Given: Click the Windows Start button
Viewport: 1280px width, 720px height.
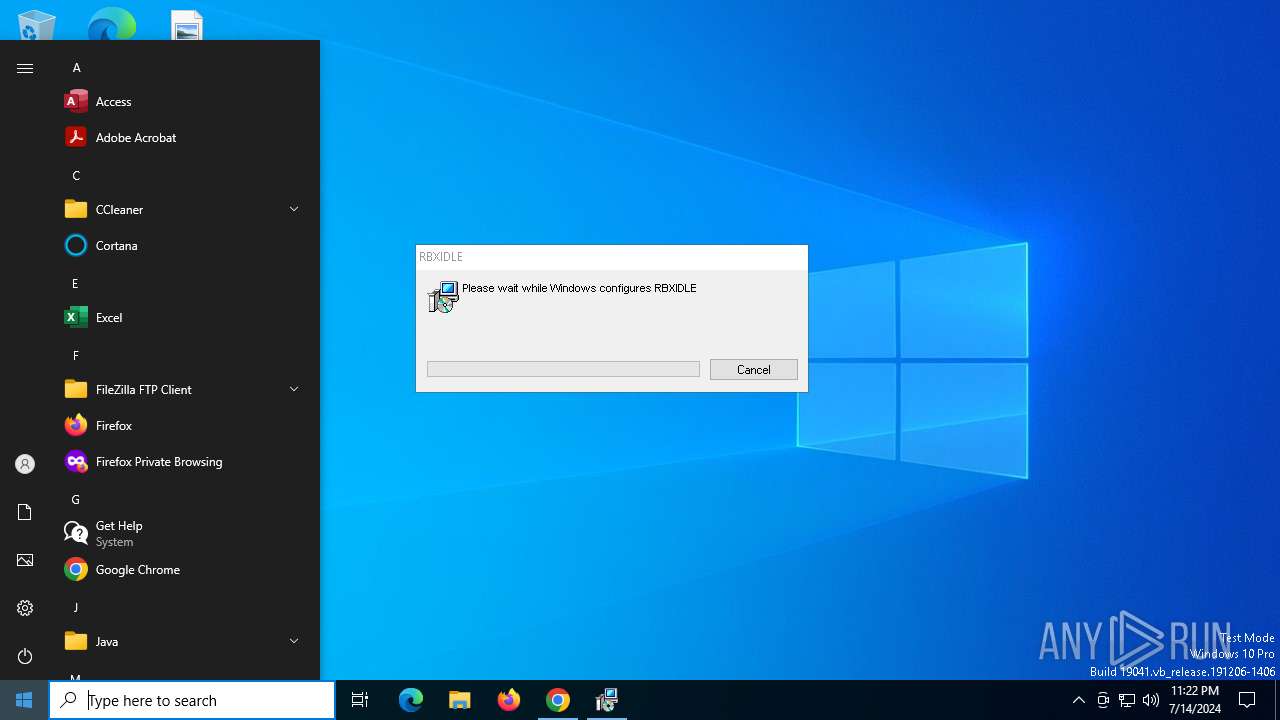Looking at the screenshot, I should 24,700.
